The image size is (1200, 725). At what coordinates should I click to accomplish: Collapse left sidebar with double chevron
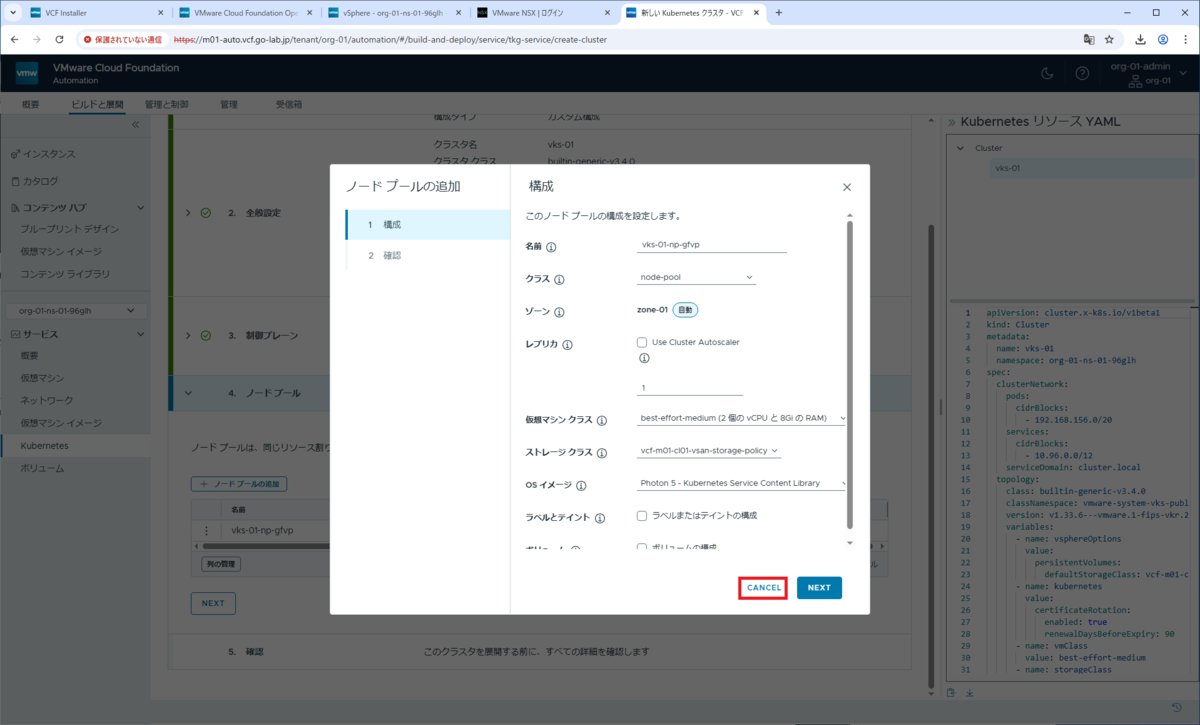135,125
